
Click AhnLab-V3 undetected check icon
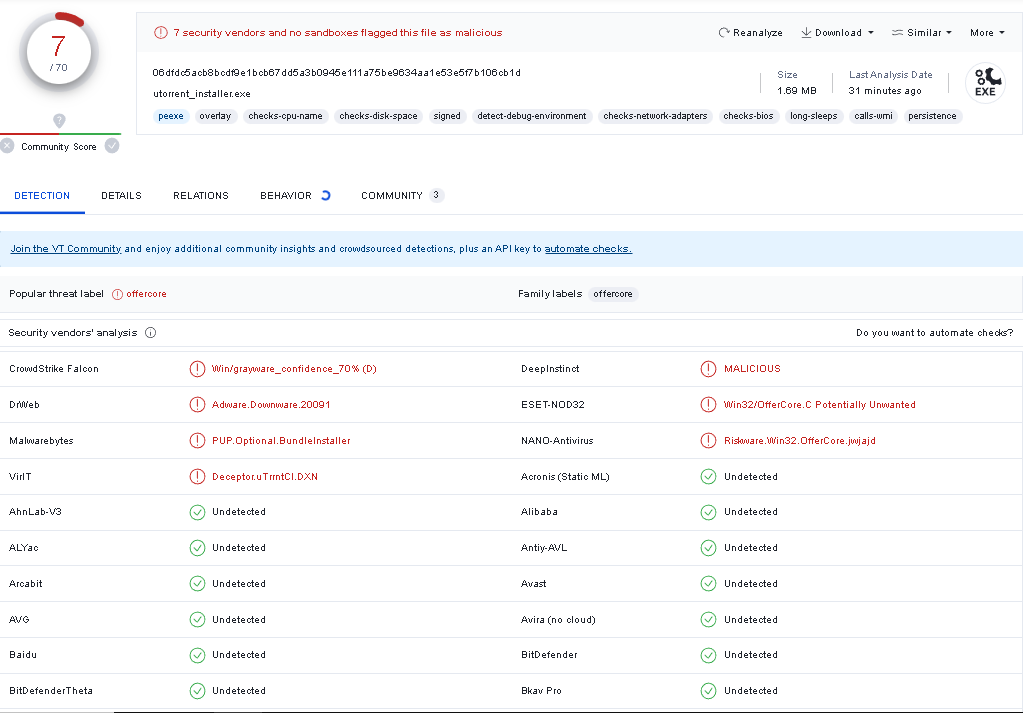pos(197,512)
